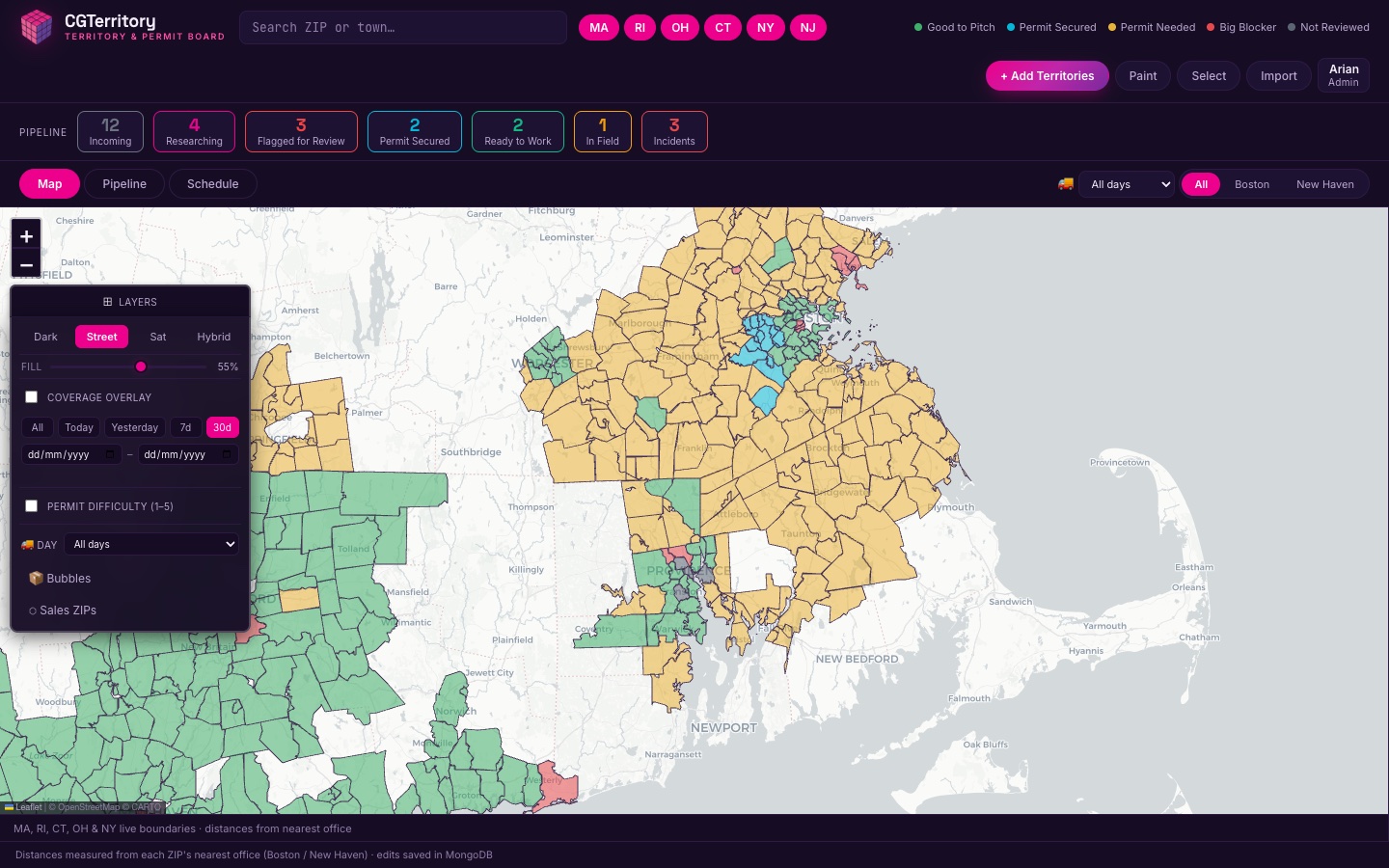
Task: Click the Add Territories button
Action: tap(1047, 76)
